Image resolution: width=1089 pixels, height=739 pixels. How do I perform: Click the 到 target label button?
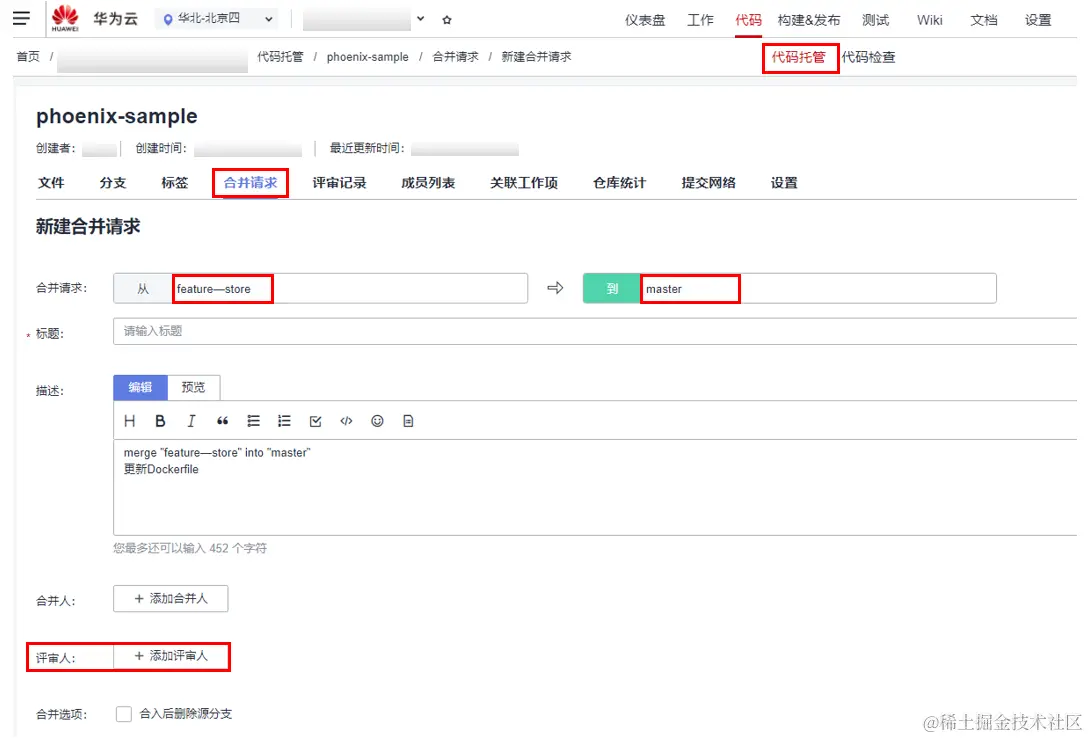612,288
